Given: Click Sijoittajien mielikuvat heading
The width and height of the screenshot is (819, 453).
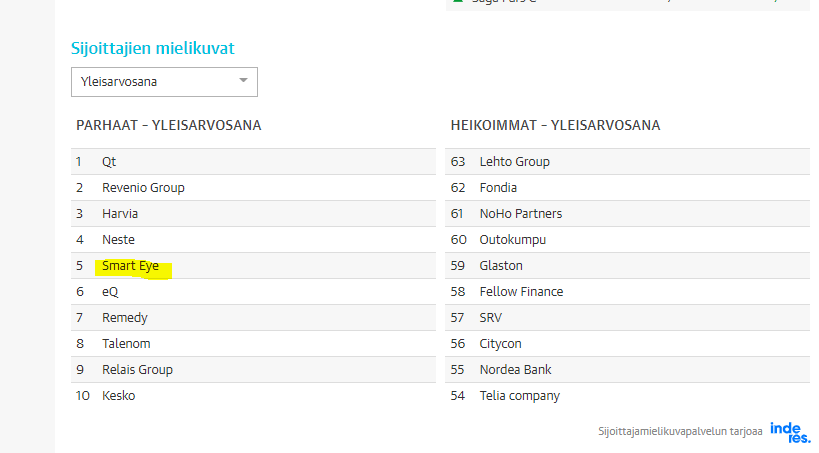Looking at the screenshot, I should click(x=153, y=49).
